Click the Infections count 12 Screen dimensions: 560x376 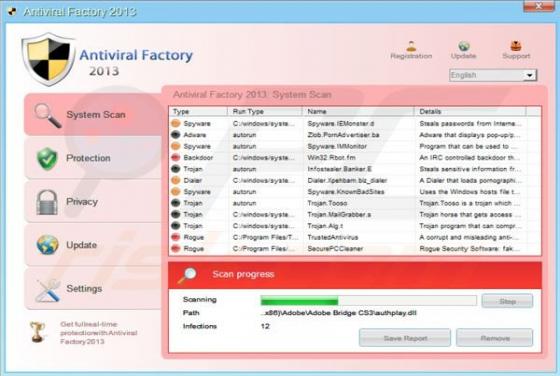pos(265,326)
